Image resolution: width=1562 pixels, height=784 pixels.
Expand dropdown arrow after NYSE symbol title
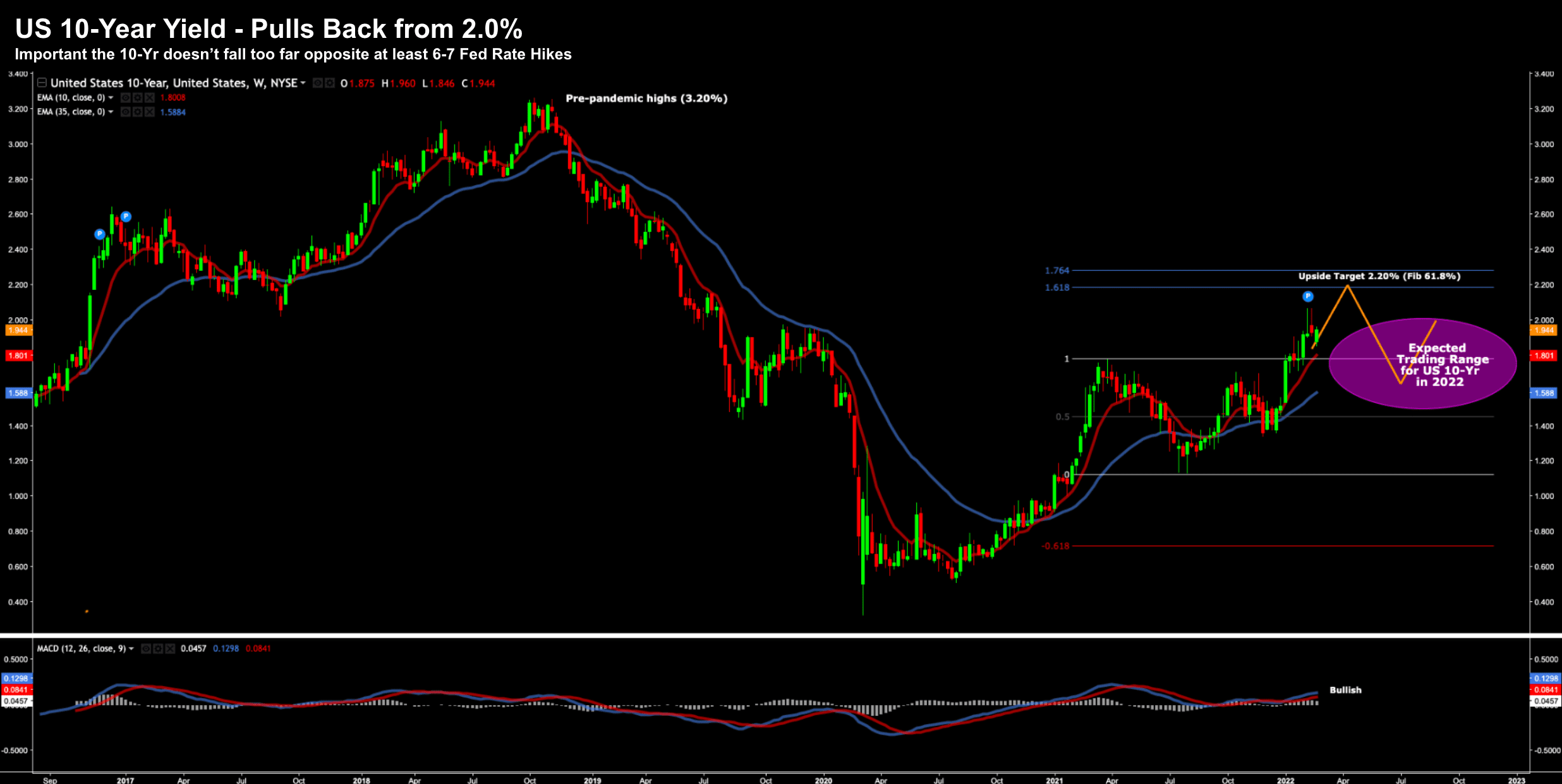(x=303, y=83)
